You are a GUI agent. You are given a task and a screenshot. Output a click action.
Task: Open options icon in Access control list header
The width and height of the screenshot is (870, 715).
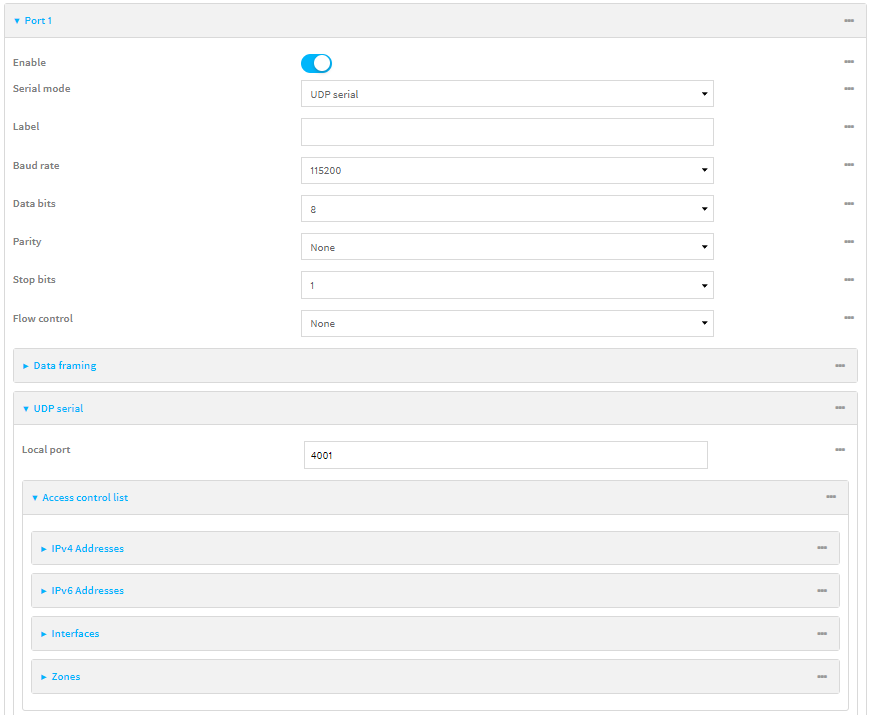(831, 497)
